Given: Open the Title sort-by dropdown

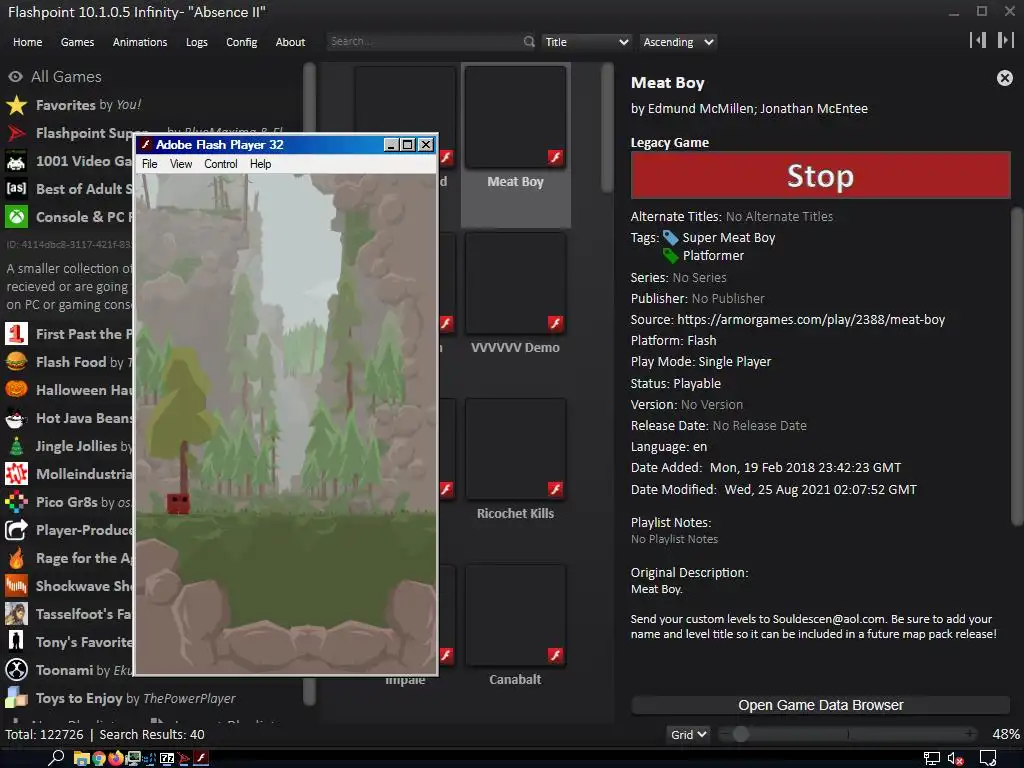Looking at the screenshot, I should pos(586,42).
